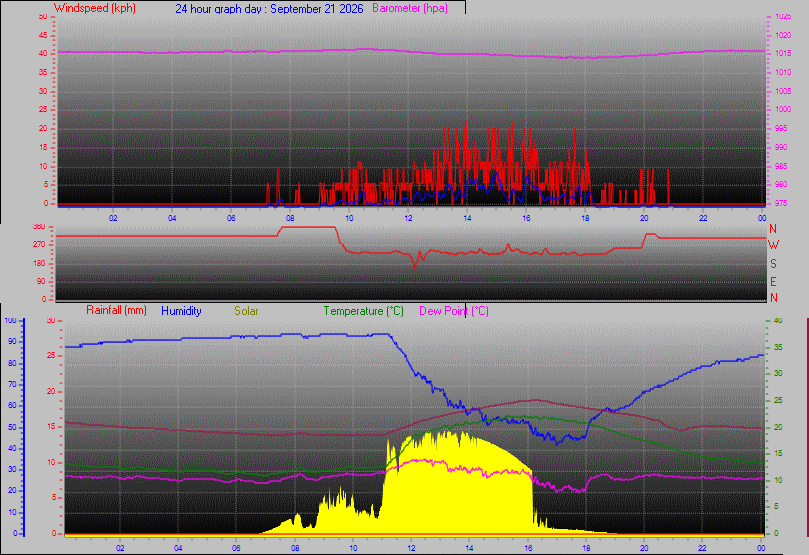The height and width of the screenshot is (555, 809).
Task: Click the "975" barometer axis value
Action: pyautogui.click(x=781, y=204)
